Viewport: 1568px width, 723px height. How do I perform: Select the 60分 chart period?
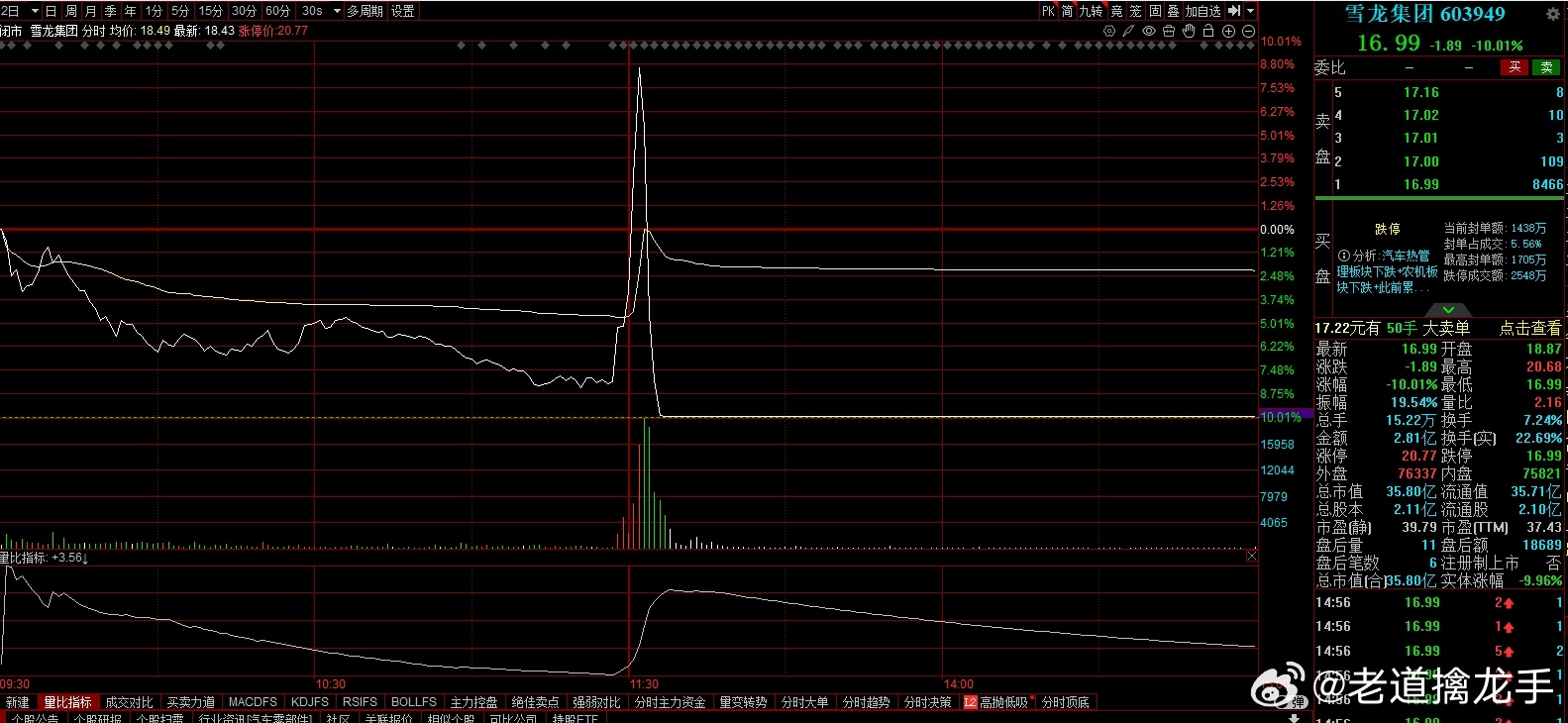pos(278,11)
